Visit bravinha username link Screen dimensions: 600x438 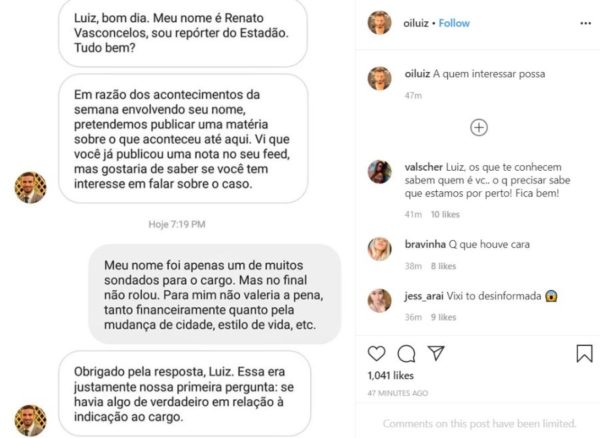tap(425, 244)
